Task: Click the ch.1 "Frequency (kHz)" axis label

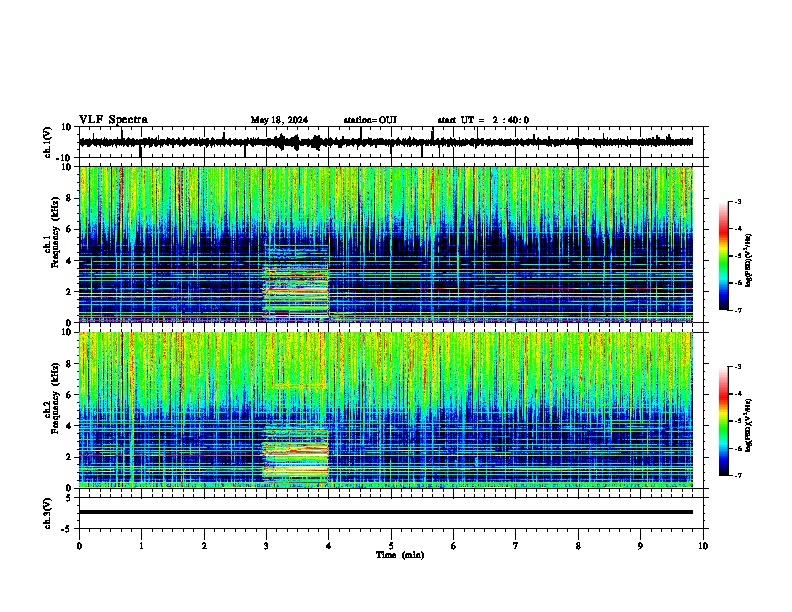Action: click(x=55, y=232)
